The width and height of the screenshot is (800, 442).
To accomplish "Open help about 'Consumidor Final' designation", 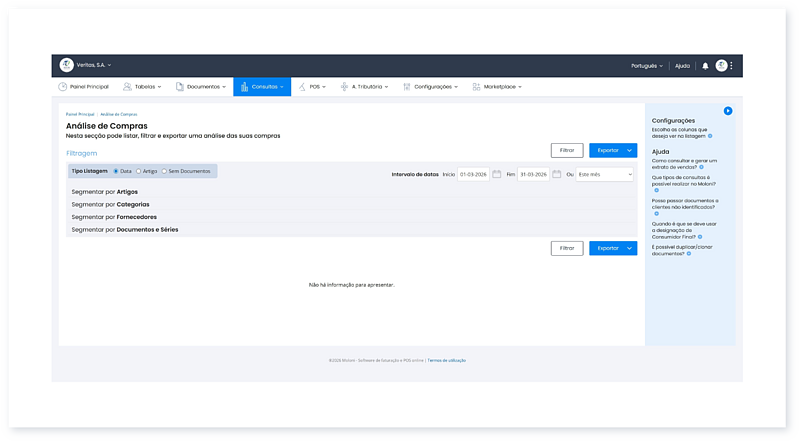I will pos(684,230).
